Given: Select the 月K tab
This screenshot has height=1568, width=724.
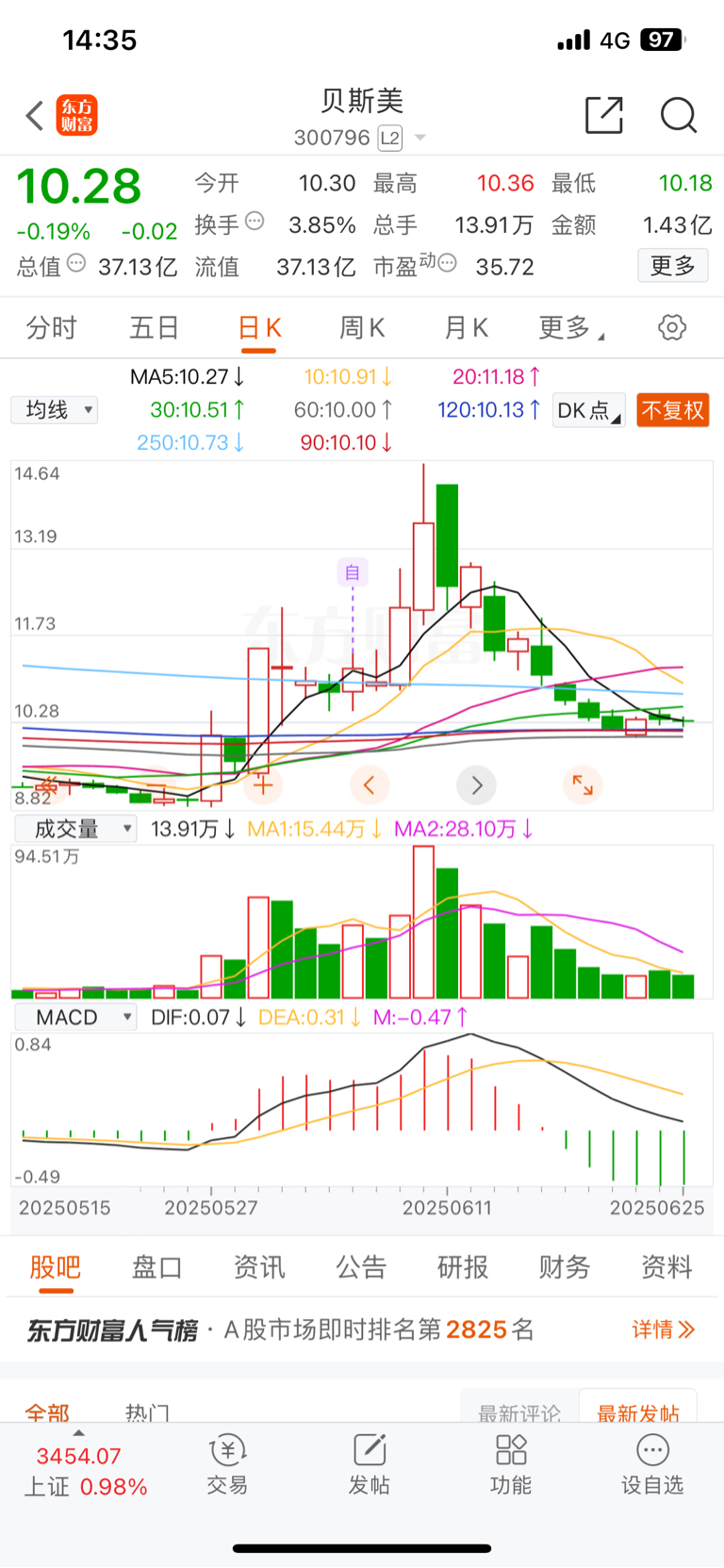Looking at the screenshot, I should coord(466,328).
